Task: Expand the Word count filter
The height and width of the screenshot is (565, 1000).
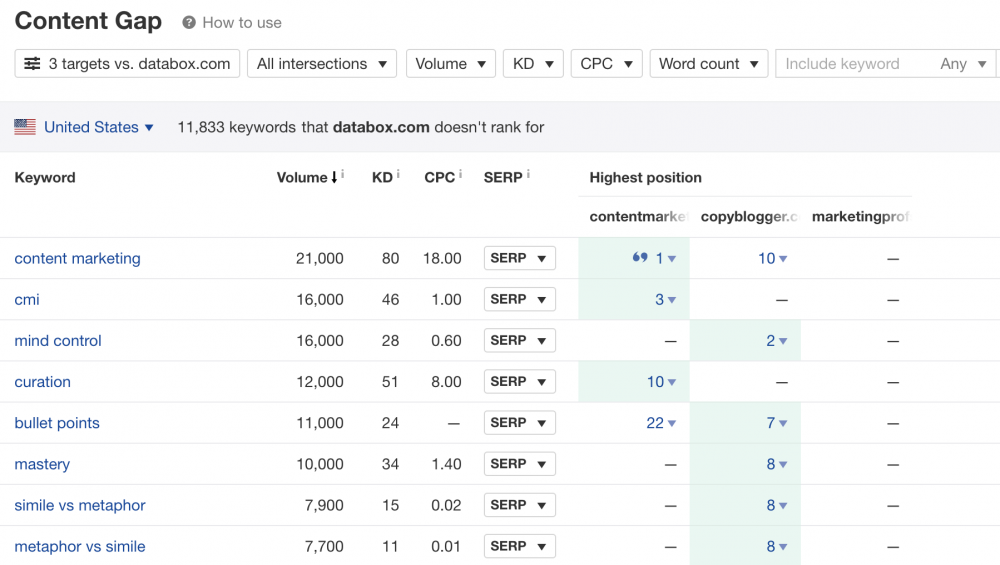Action: click(x=709, y=64)
